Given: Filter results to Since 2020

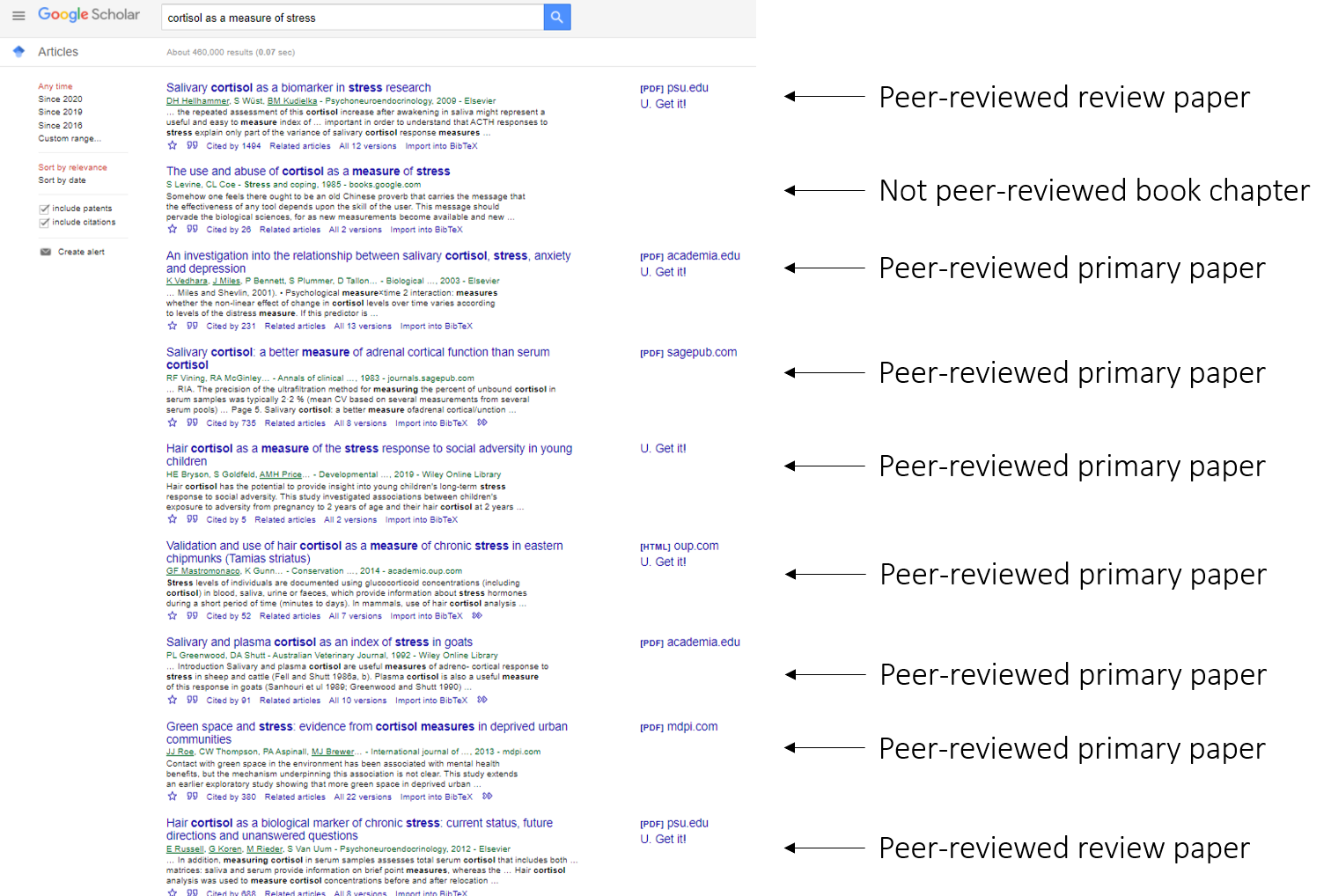Looking at the screenshot, I should [60, 99].
